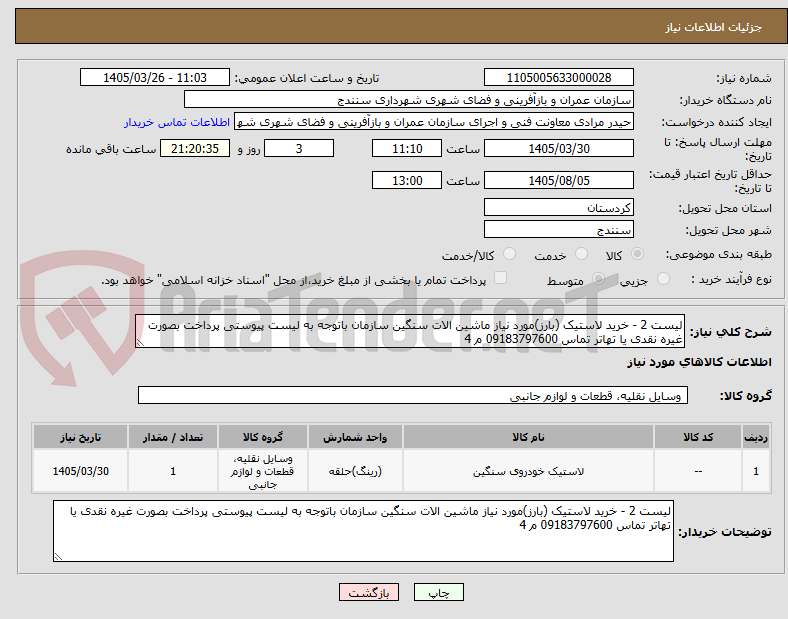Click the validity time field 13:00

click(407, 180)
